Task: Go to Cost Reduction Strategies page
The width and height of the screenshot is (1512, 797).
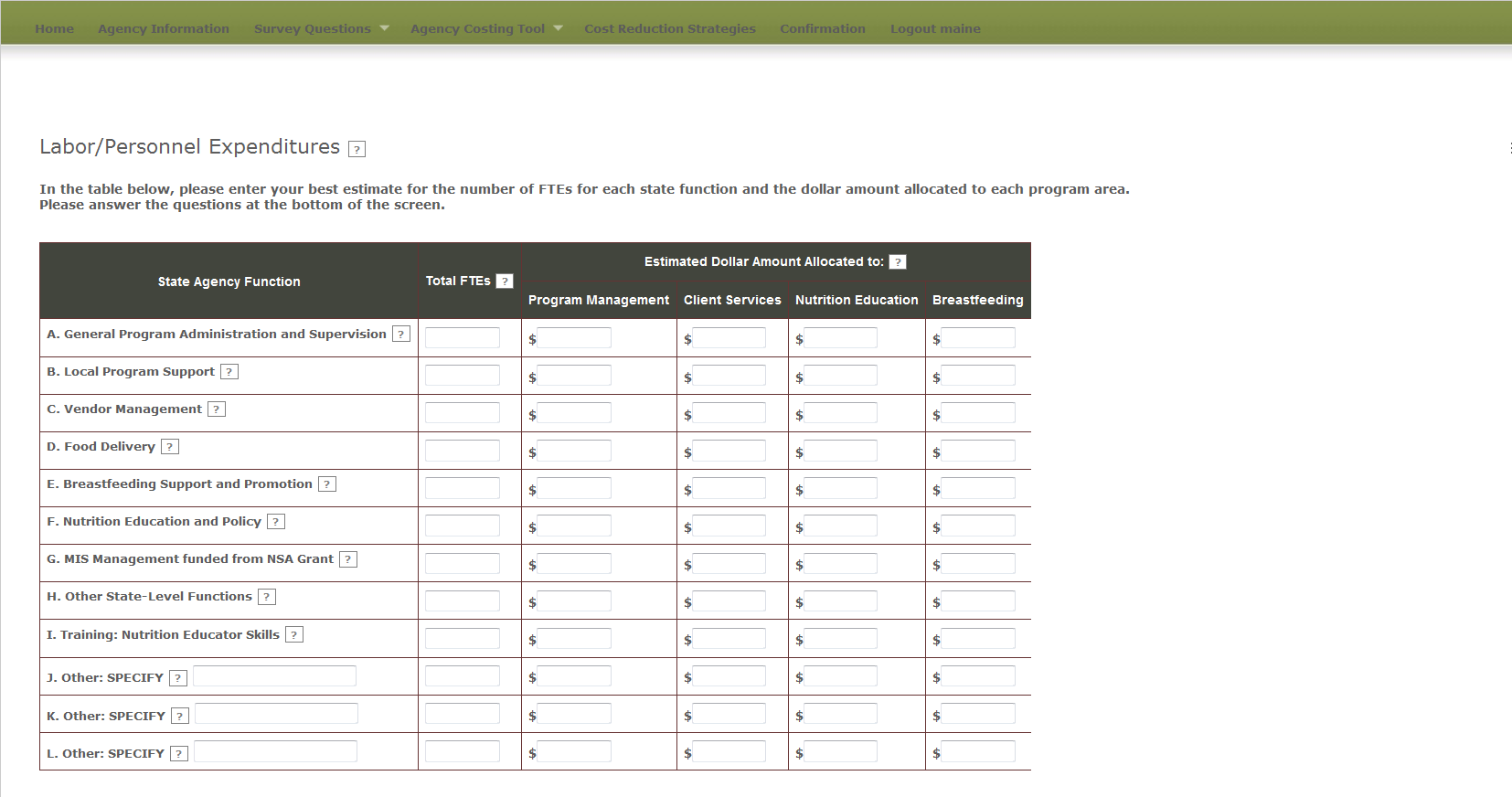Action: (x=670, y=28)
